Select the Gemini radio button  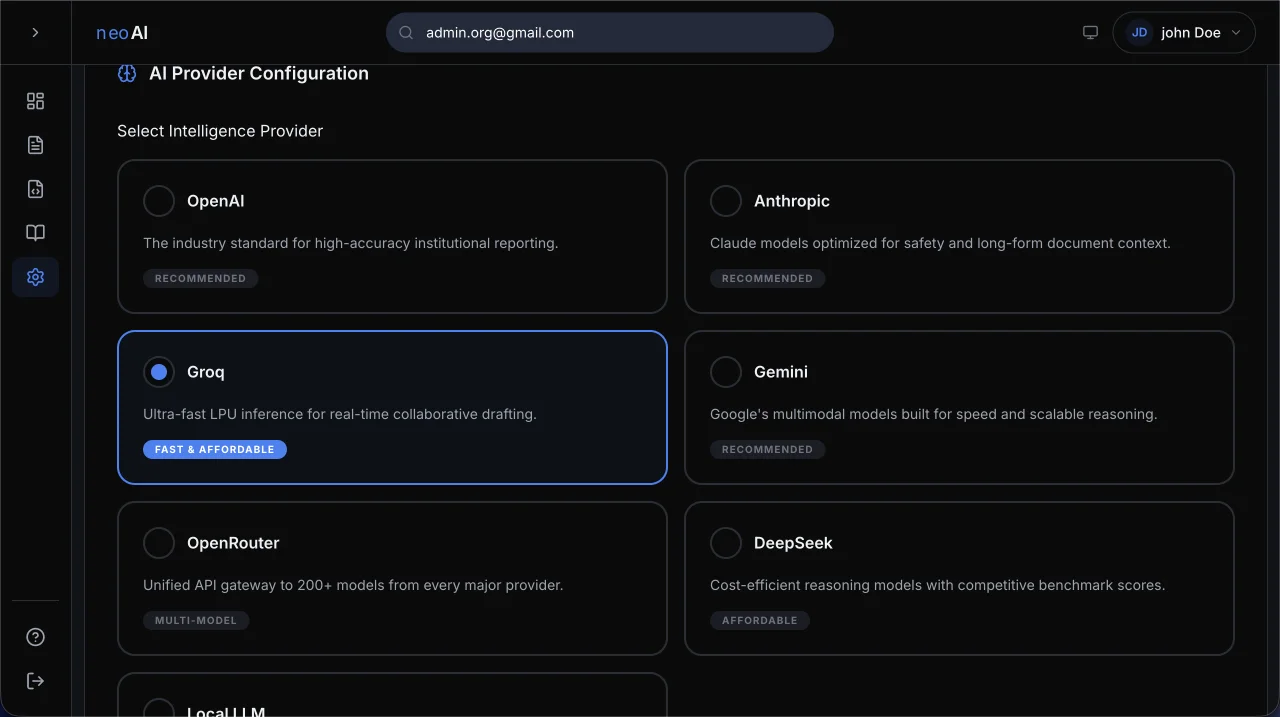726,372
